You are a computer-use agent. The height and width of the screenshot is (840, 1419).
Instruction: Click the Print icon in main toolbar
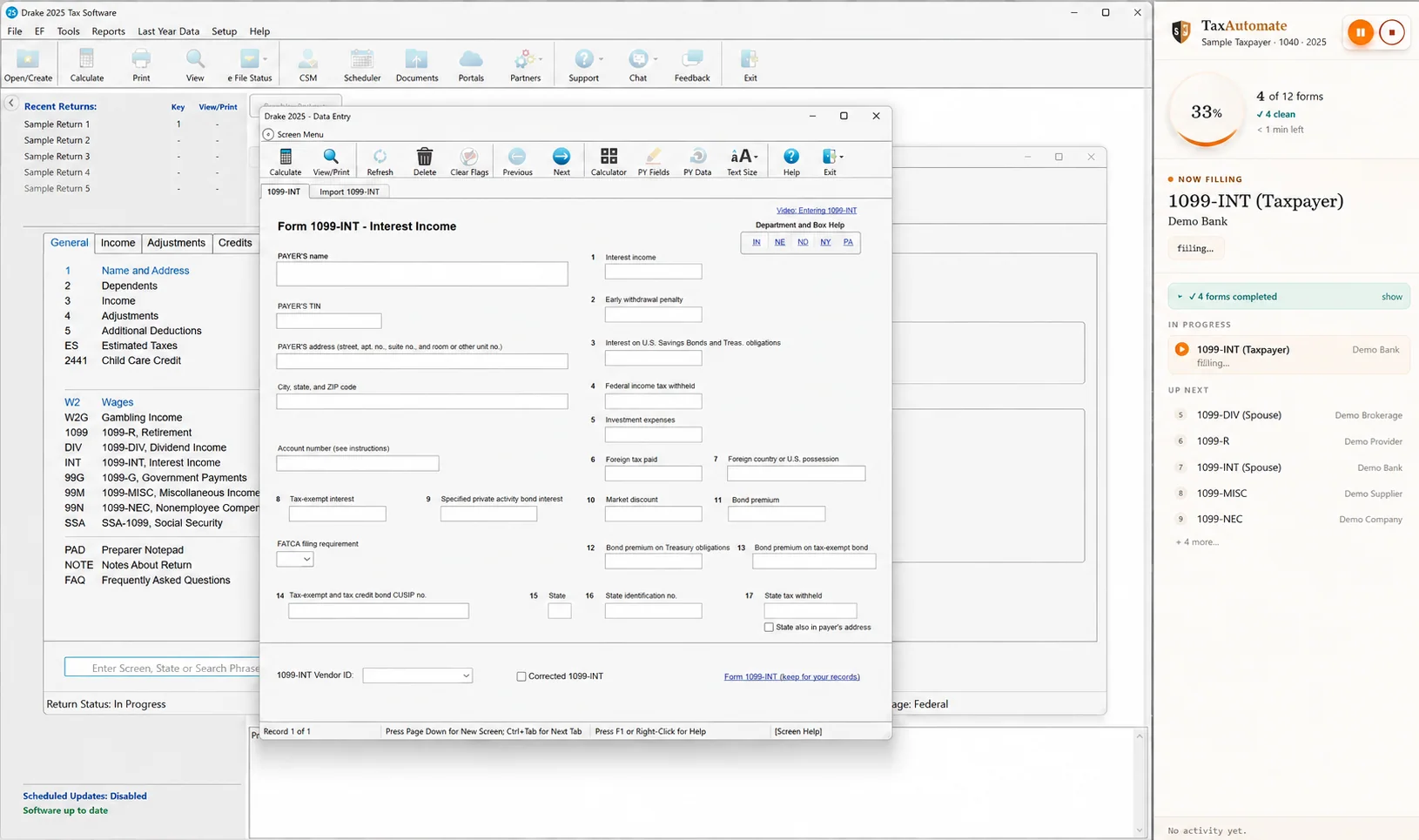pyautogui.click(x=141, y=65)
